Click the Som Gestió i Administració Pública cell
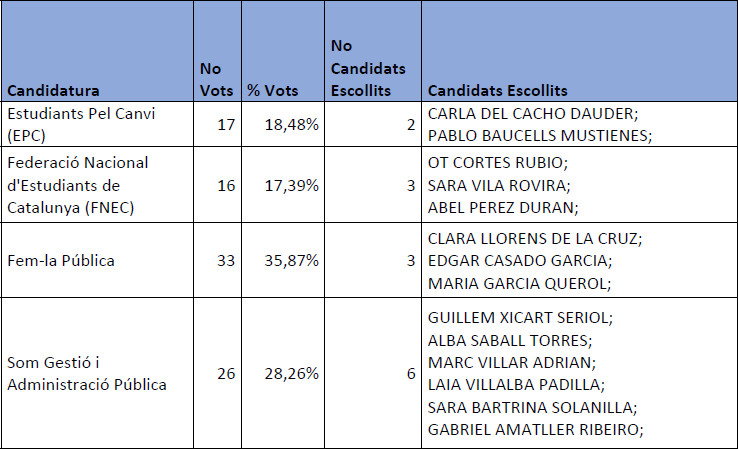The width and height of the screenshot is (738, 449). coord(85,372)
